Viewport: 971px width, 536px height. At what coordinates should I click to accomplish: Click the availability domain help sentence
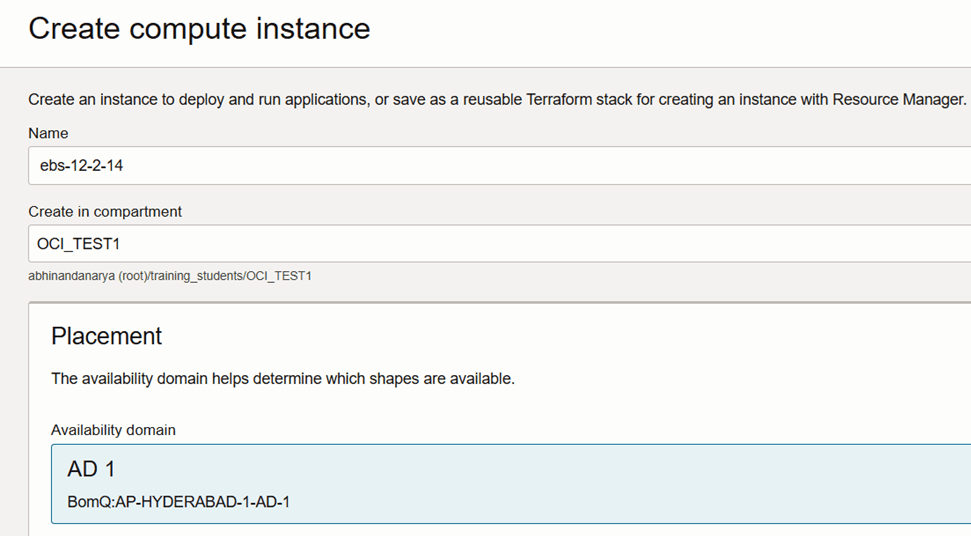pyautogui.click(x=283, y=380)
